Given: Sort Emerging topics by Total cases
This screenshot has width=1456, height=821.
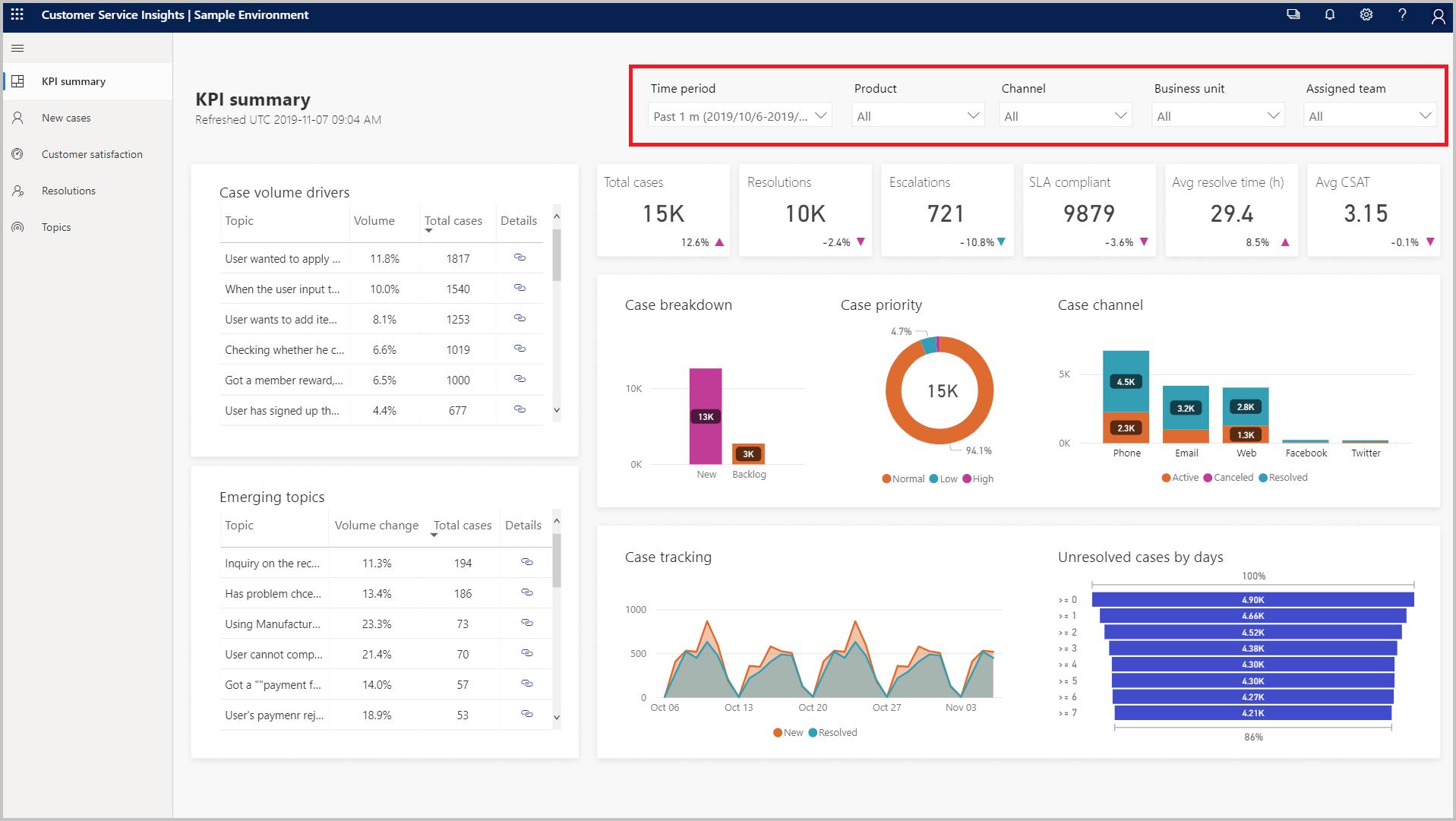Looking at the screenshot, I should coord(463,525).
